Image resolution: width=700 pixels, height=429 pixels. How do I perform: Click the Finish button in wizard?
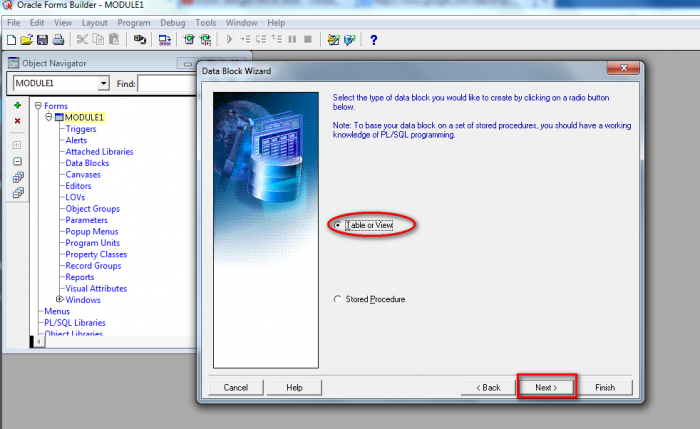pyautogui.click(x=605, y=387)
